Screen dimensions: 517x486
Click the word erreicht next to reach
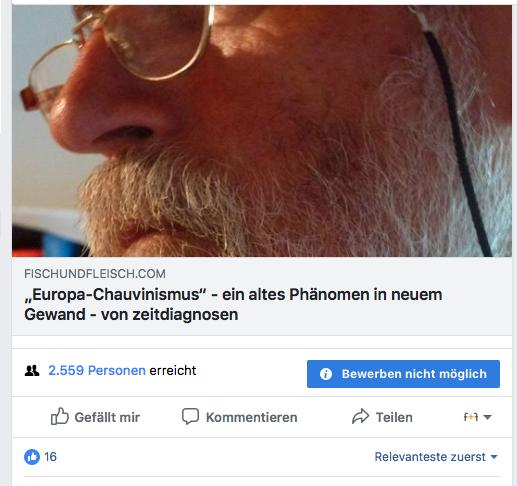click(173, 370)
